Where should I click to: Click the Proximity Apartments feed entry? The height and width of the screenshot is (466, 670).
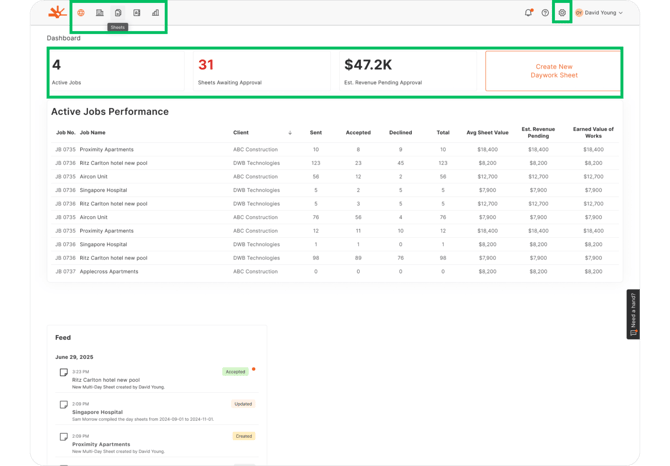pyautogui.click(x=101, y=444)
